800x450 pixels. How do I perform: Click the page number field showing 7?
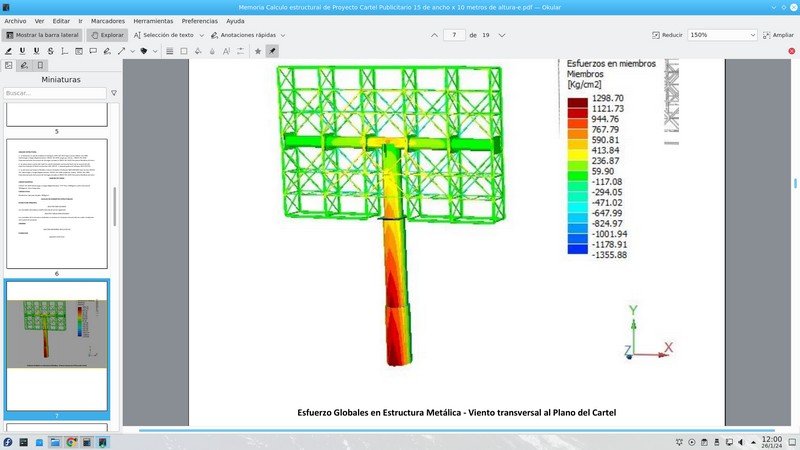[454, 35]
